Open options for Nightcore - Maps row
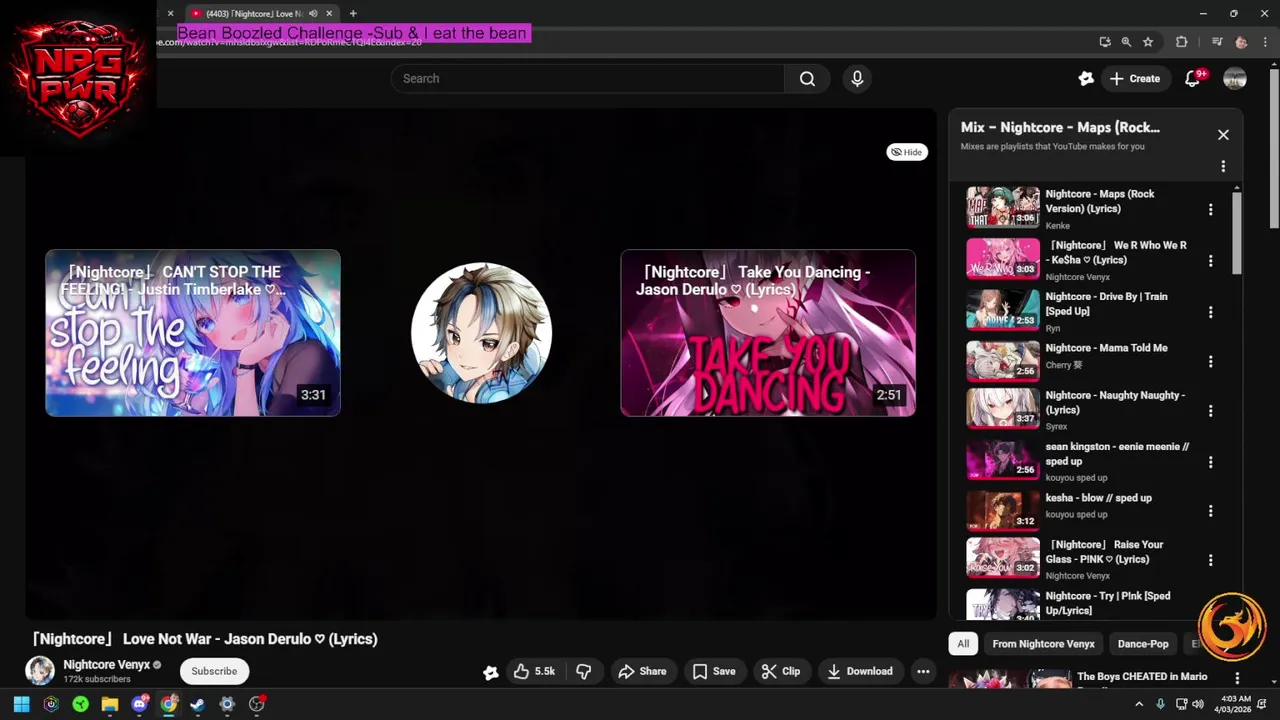Viewport: 1280px width, 720px height. pyautogui.click(x=1210, y=210)
